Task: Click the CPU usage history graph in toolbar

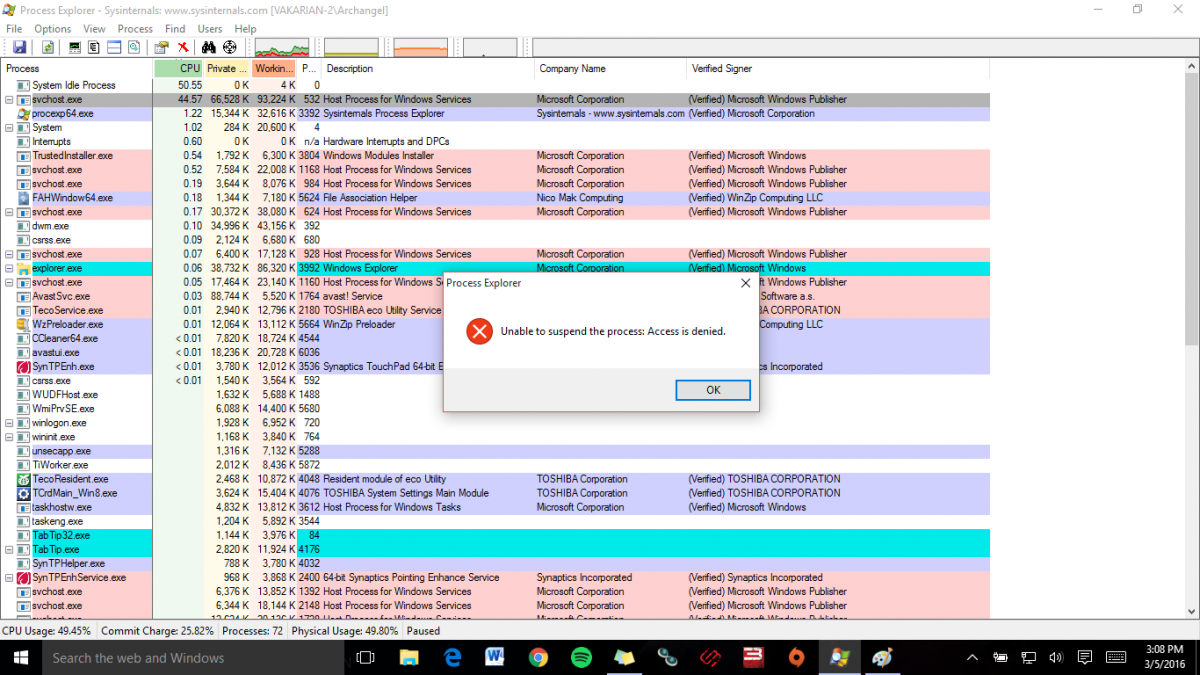Action: point(282,47)
